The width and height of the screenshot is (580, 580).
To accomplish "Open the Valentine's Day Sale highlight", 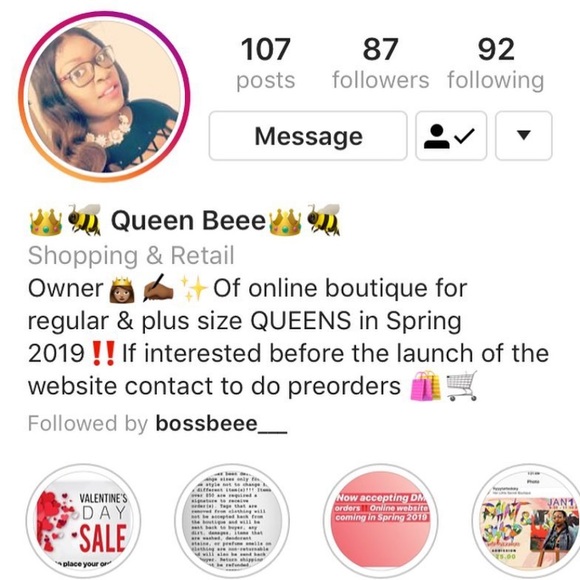I will (x=83, y=521).
